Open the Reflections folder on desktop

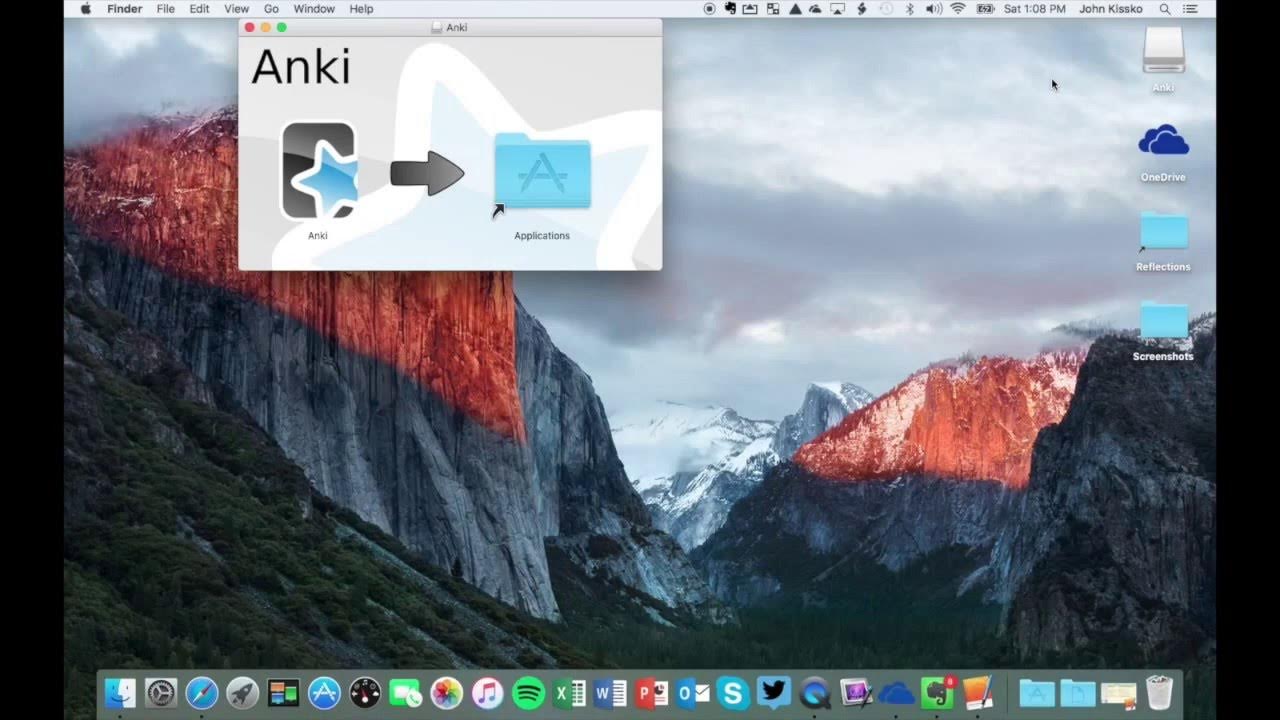tap(1163, 231)
